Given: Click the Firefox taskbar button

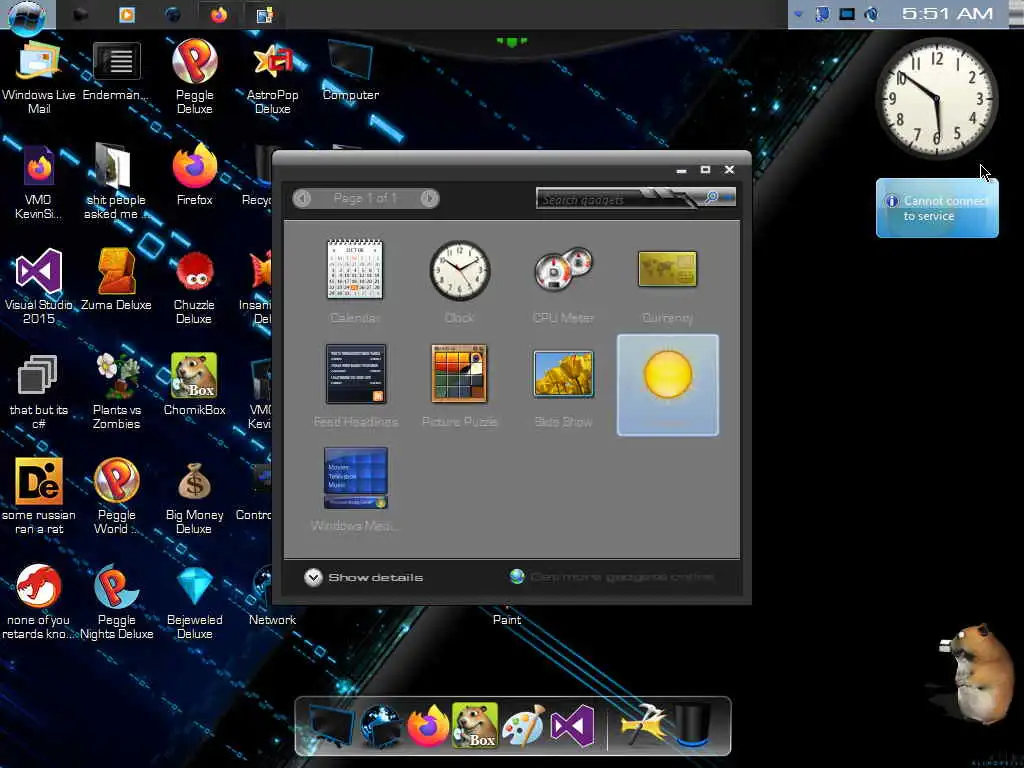Looking at the screenshot, I should 219,14.
